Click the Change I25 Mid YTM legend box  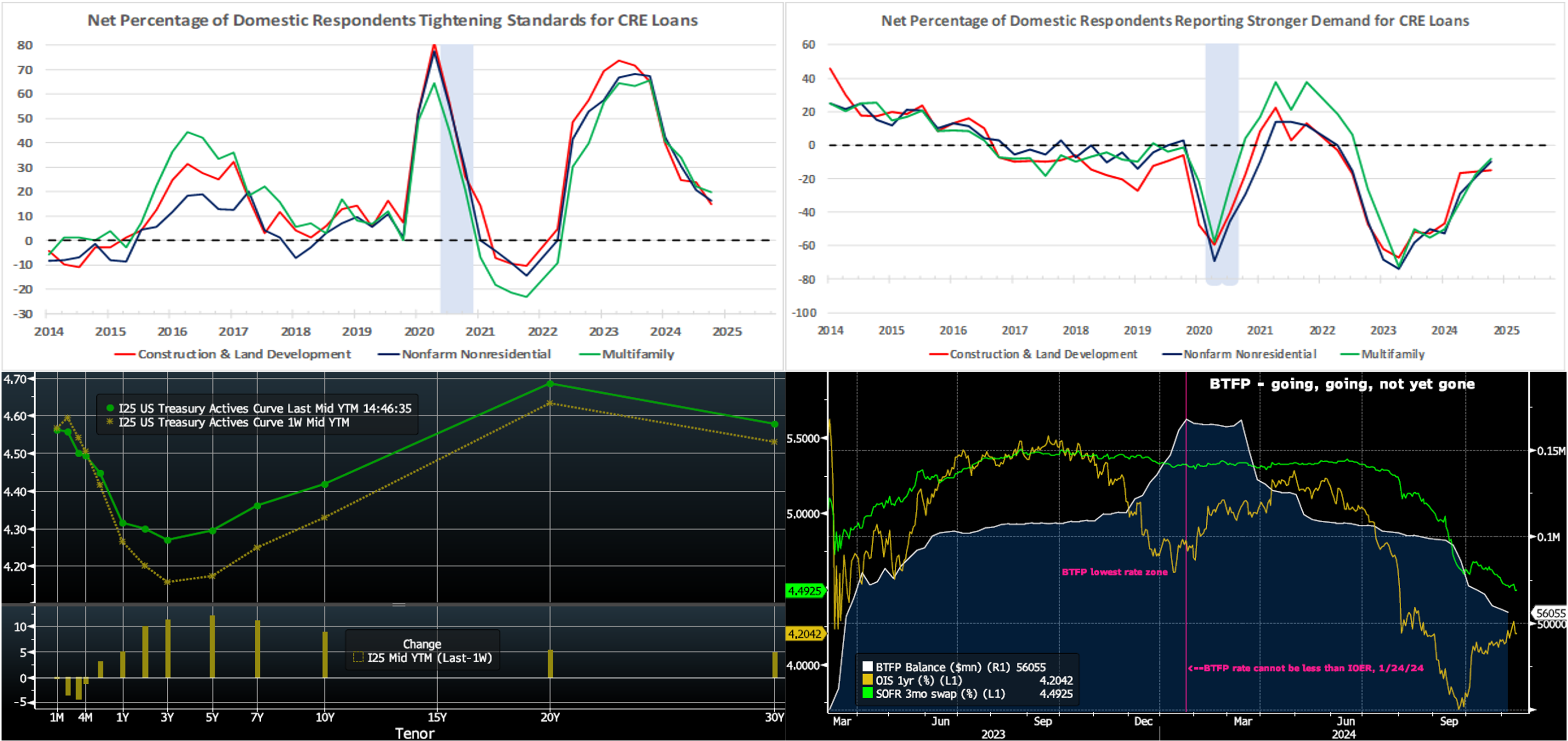[x=423, y=650]
